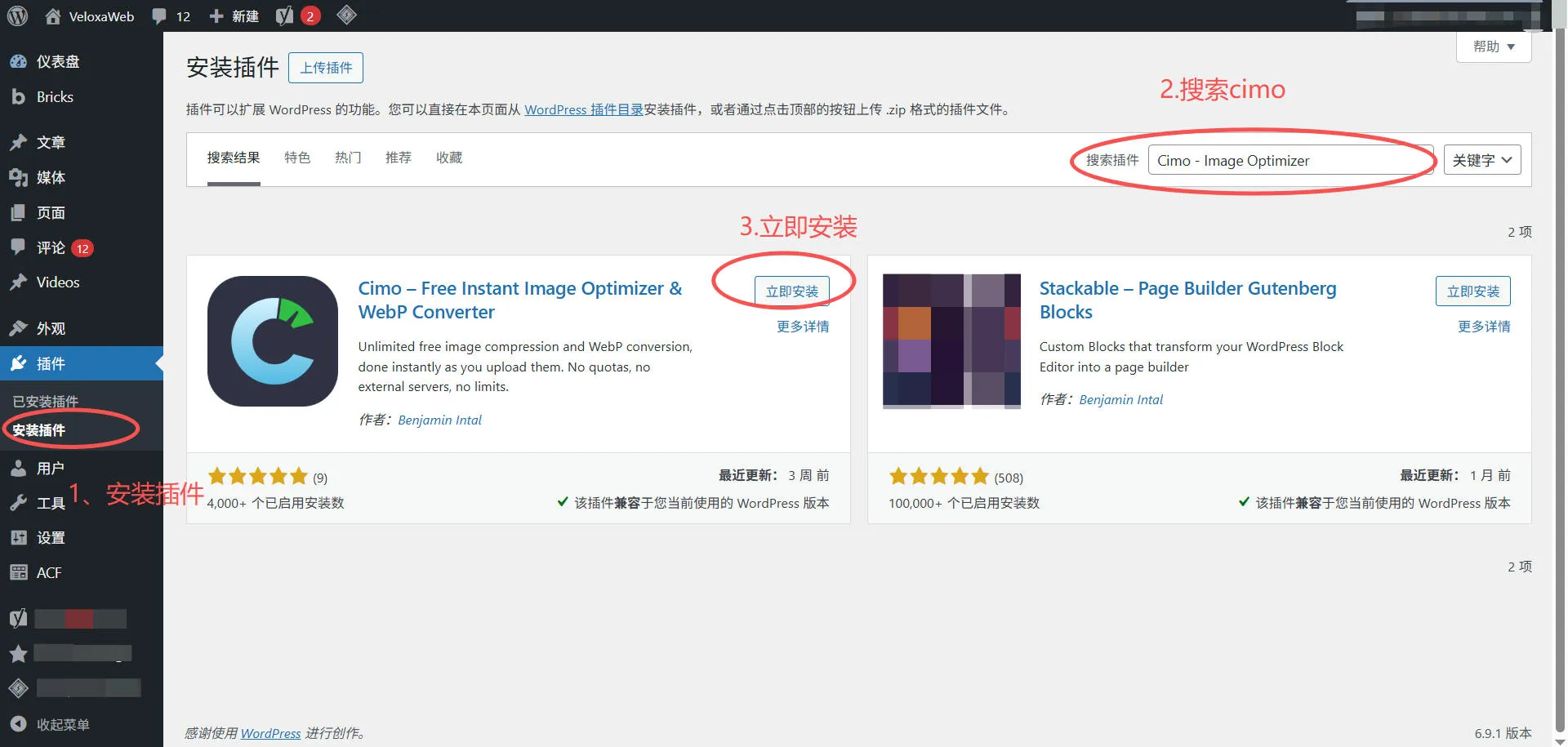Click the WordPress logo in admin bar
This screenshot has height=747, width=1568.
click(x=17, y=16)
